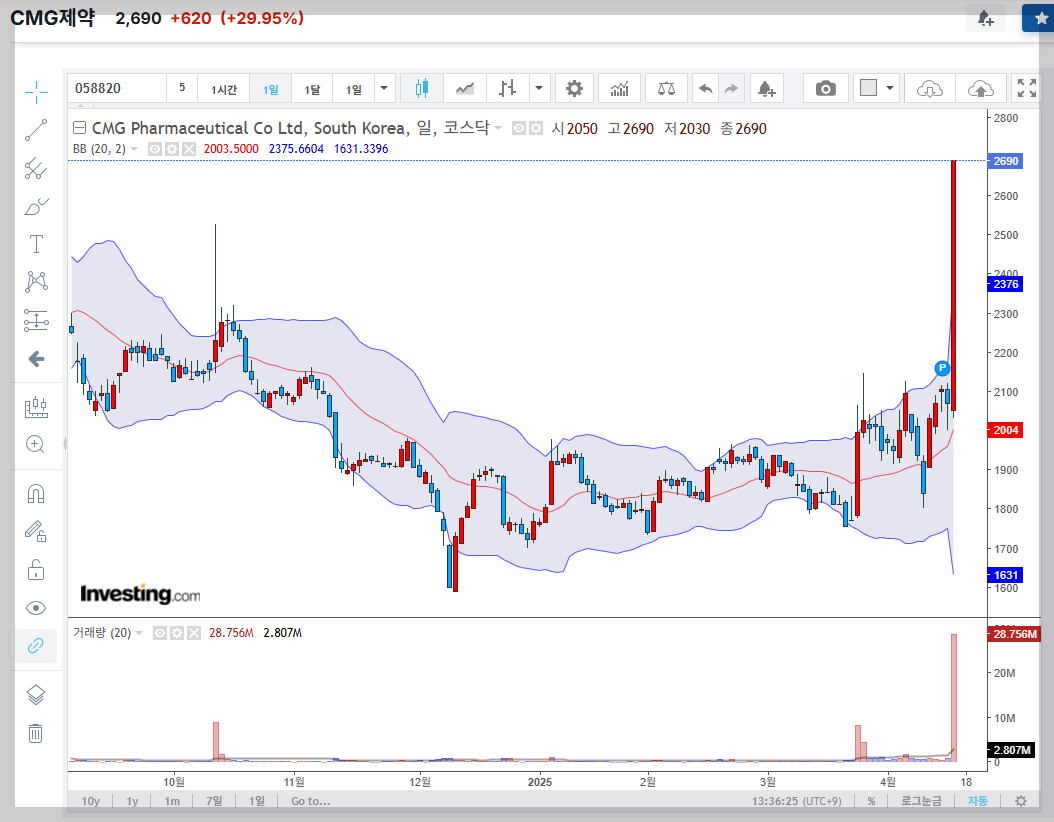The height and width of the screenshot is (822, 1054).
Task: Open the chart layout square dropdown
Action: coord(877,89)
